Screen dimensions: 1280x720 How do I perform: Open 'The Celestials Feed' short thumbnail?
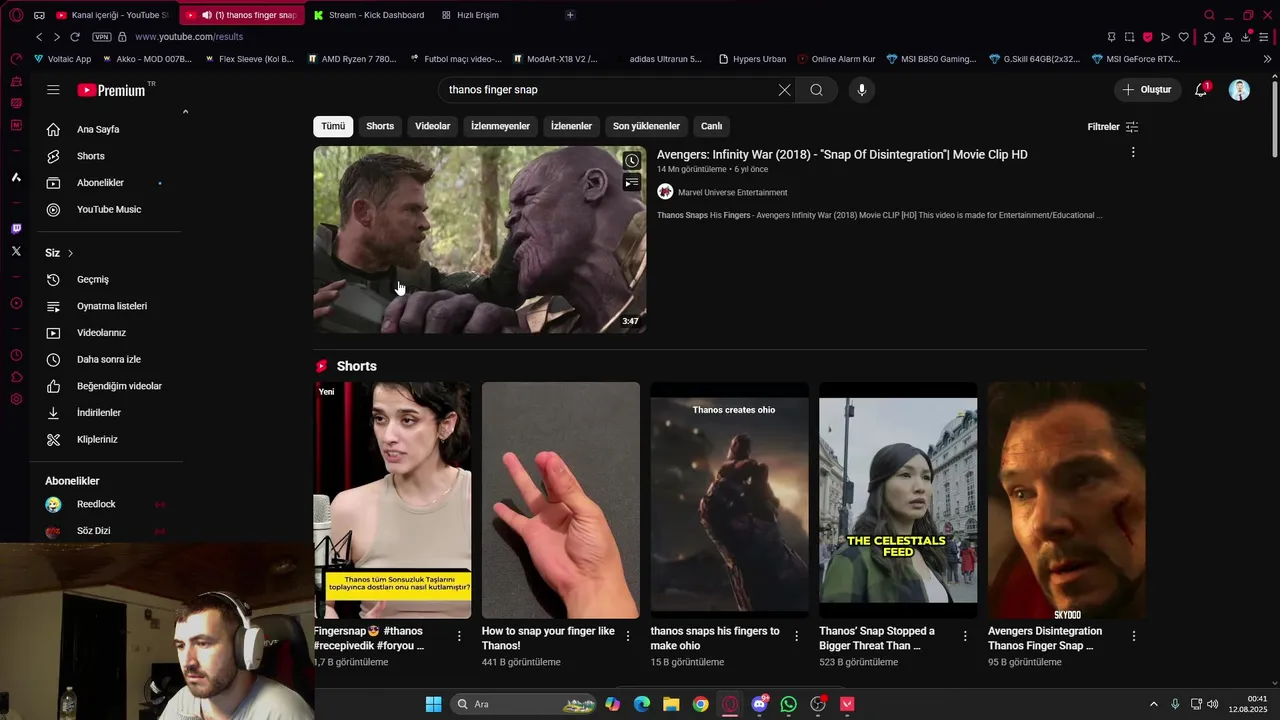coord(898,500)
